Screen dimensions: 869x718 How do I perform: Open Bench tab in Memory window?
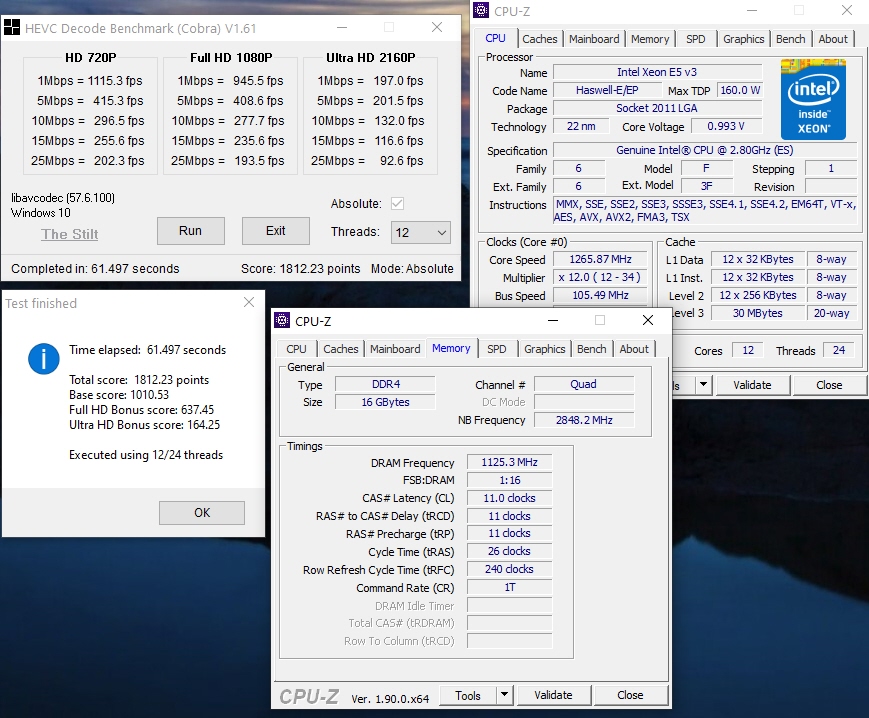coord(591,349)
